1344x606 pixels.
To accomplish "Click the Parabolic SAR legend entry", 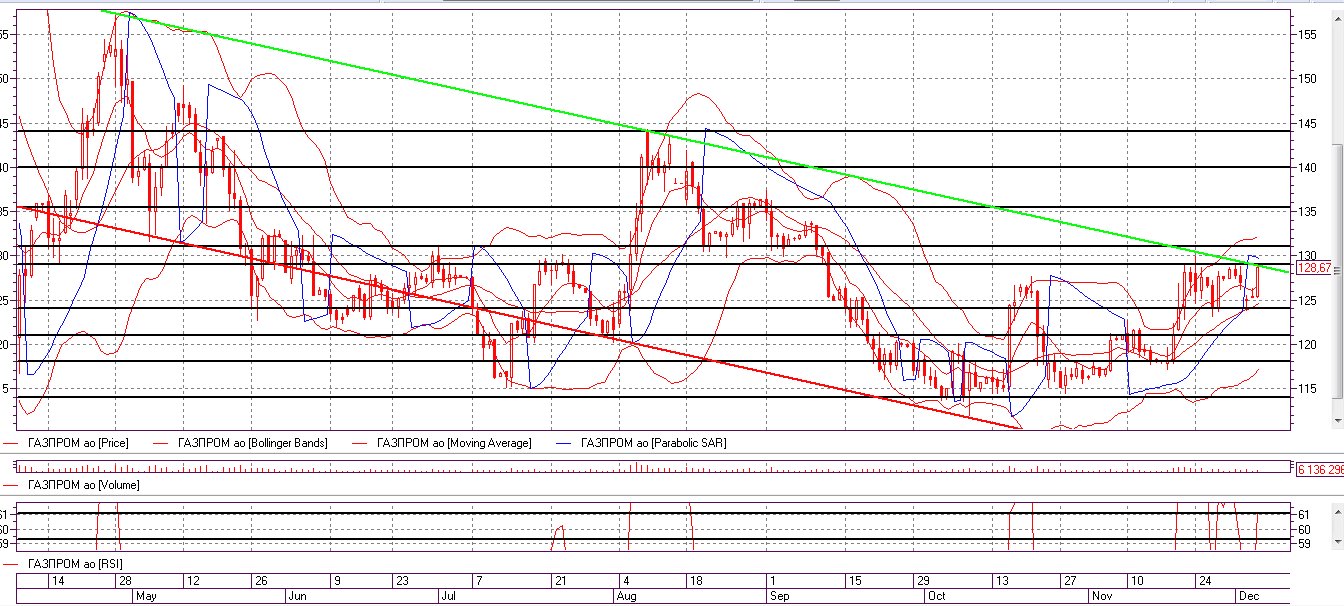I will click(653, 442).
